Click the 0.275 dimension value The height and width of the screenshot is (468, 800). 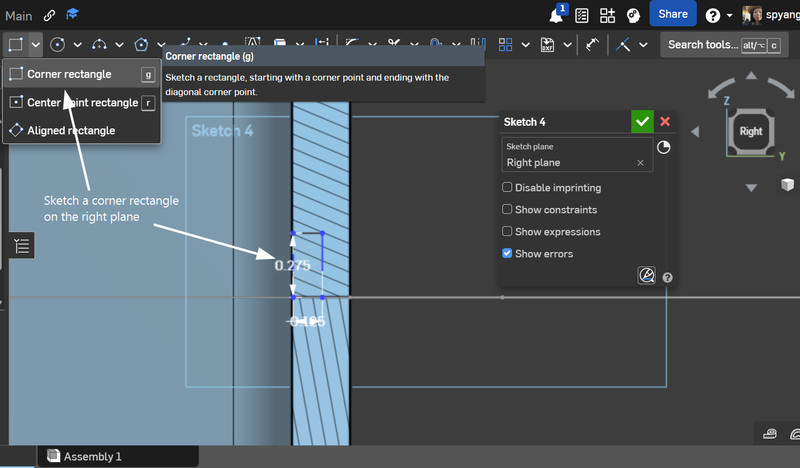[292, 265]
